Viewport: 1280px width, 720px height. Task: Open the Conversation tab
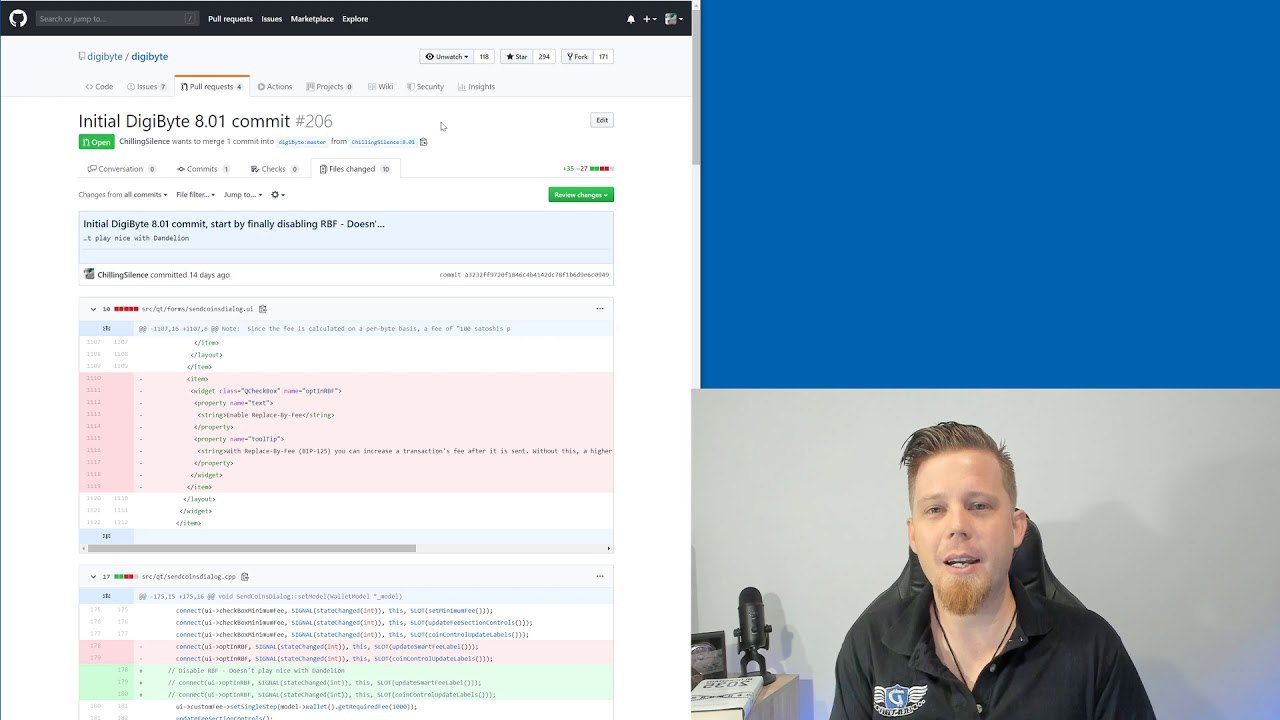pos(121,169)
